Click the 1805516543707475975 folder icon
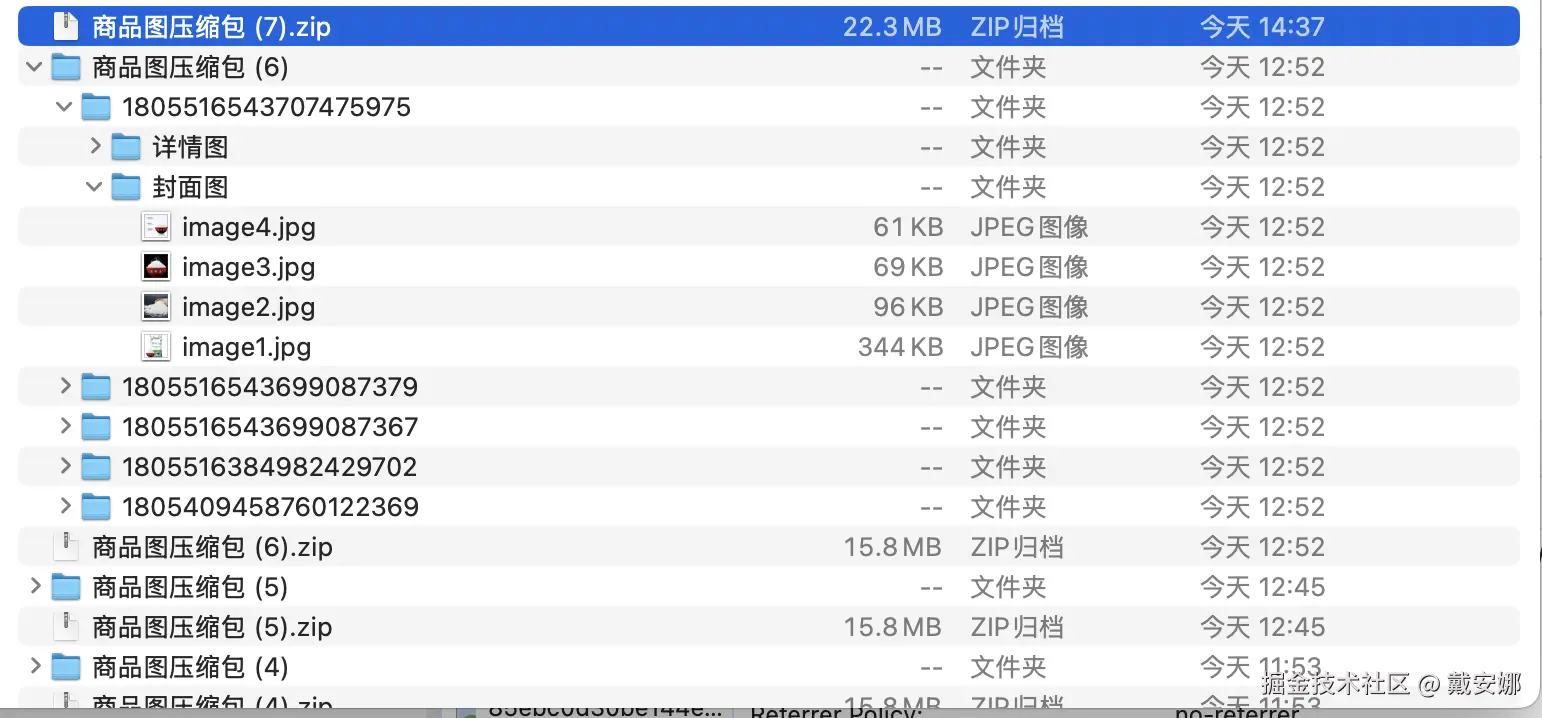The height and width of the screenshot is (718, 1542). 95,107
